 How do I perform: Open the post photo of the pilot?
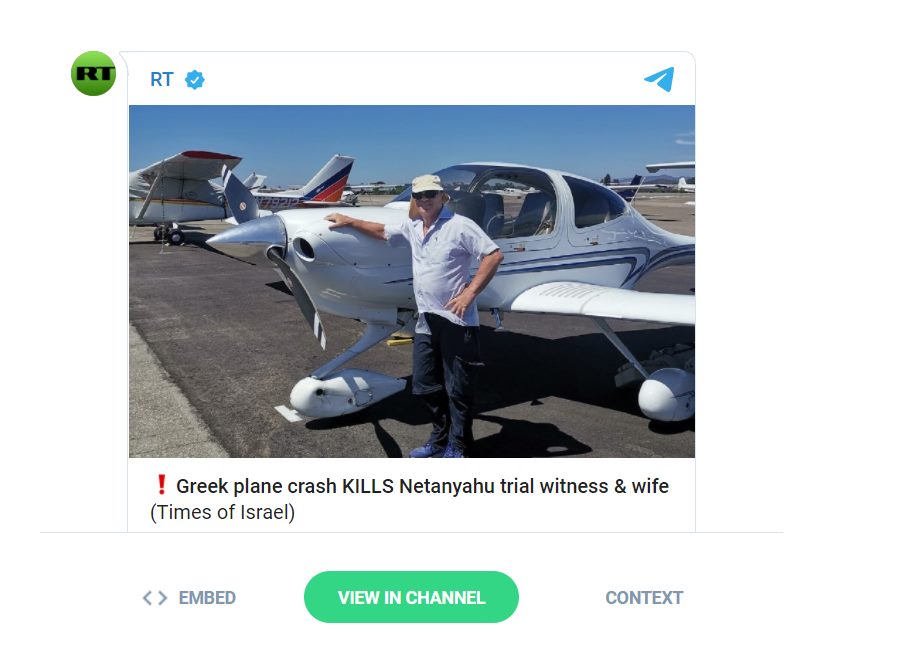pos(411,281)
